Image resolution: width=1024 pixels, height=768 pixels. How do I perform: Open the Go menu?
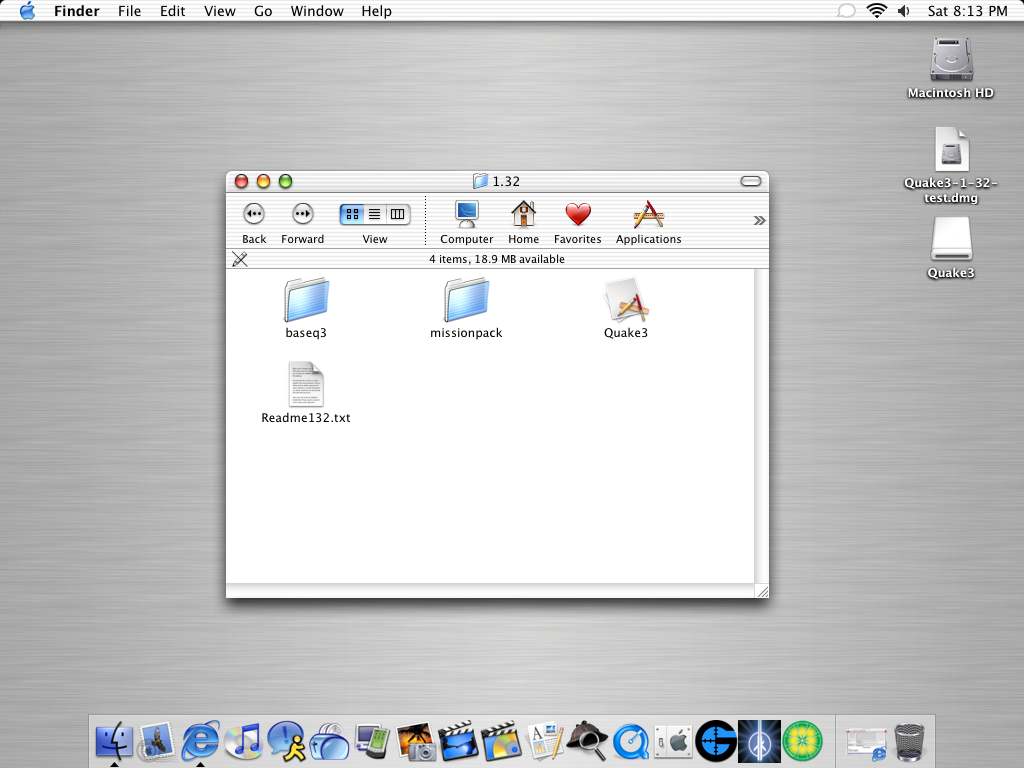pyautogui.click(x=263, y=11)
